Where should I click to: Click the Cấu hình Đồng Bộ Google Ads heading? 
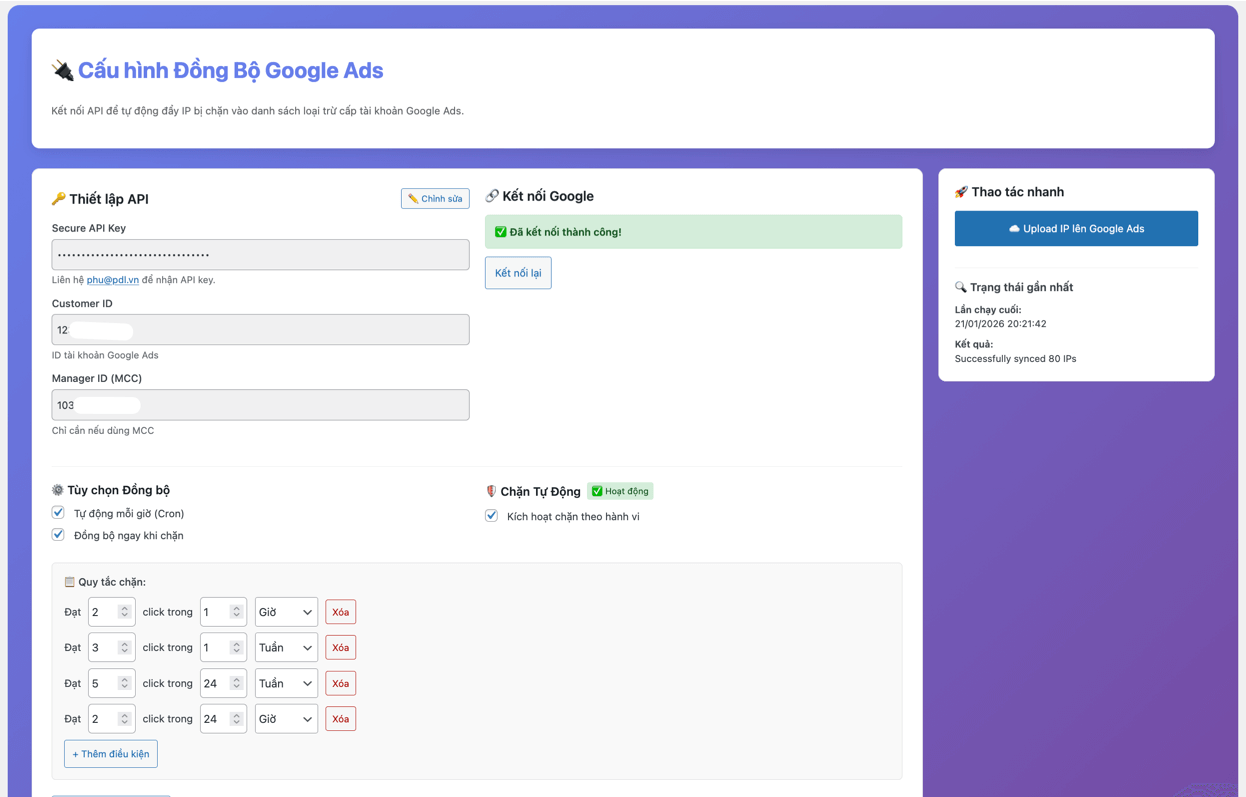pyautogui.click(x=230, y=70)
